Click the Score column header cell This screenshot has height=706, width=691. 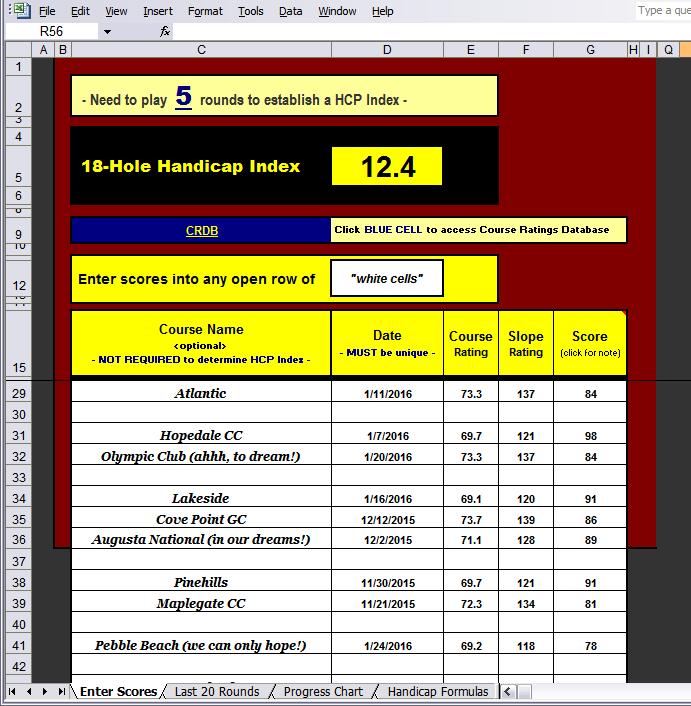click(x=590, y=343)
